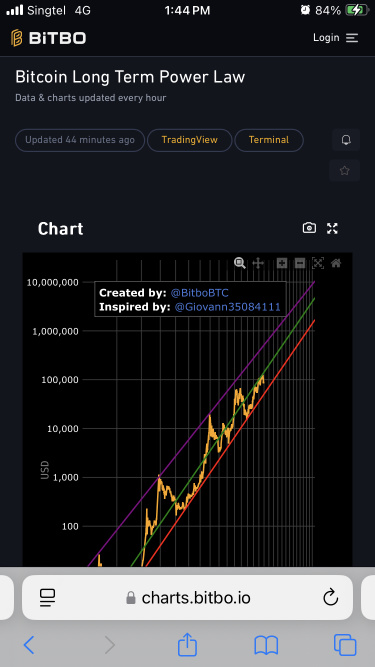Reload page in Safari address bar
The height and width of the screenshot is (667, 375).
click(x=330, y=598)
